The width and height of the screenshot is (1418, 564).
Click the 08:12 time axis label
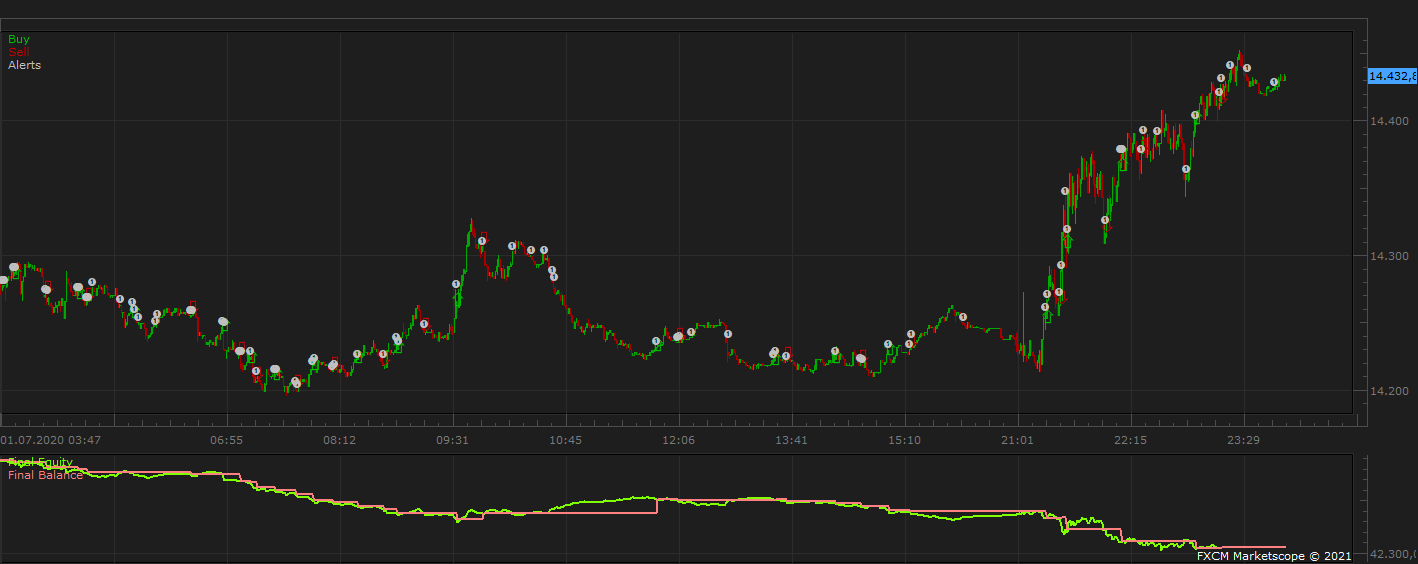(x=339, y=440)
